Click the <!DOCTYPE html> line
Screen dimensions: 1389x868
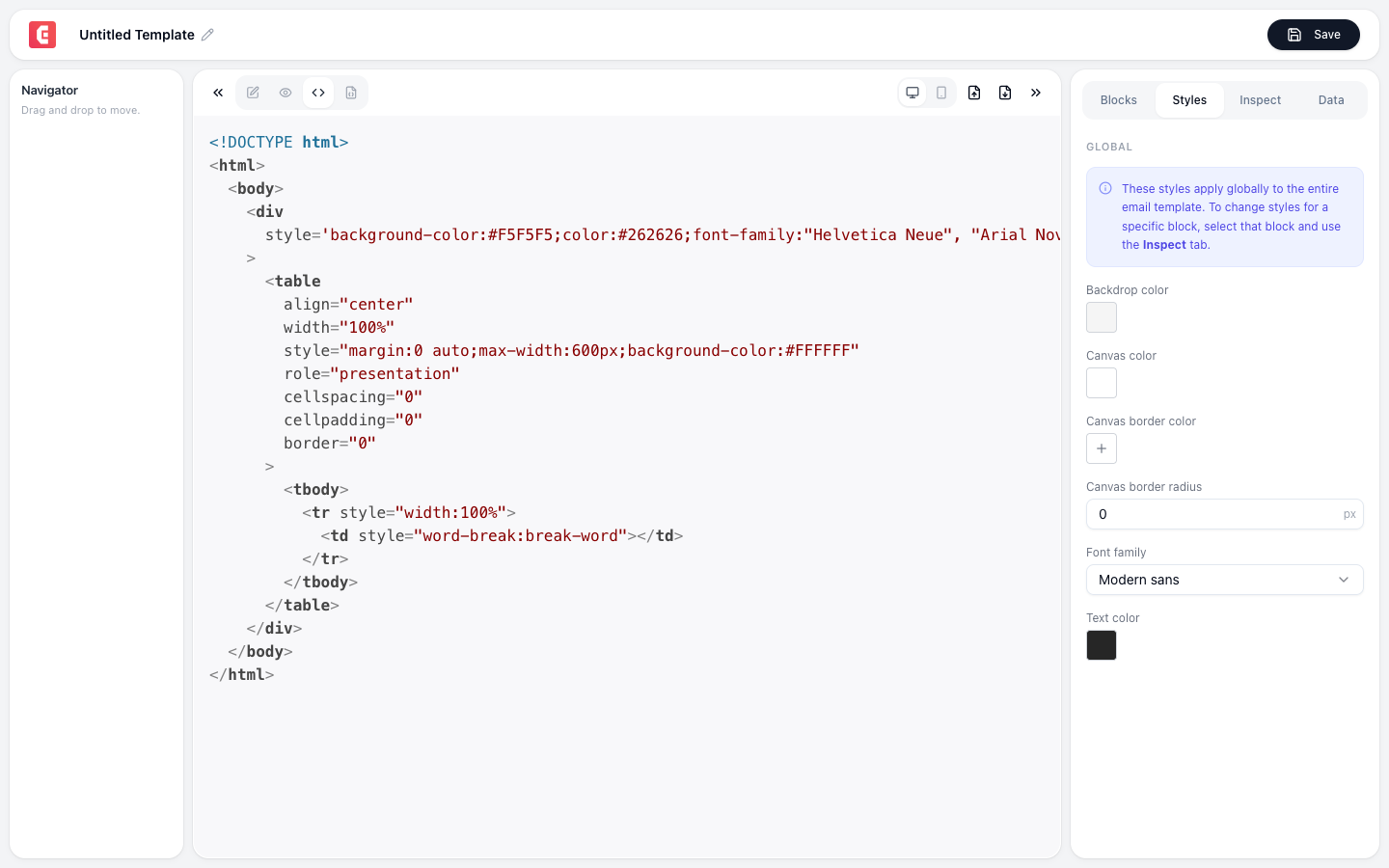click(x=279, y=142)
